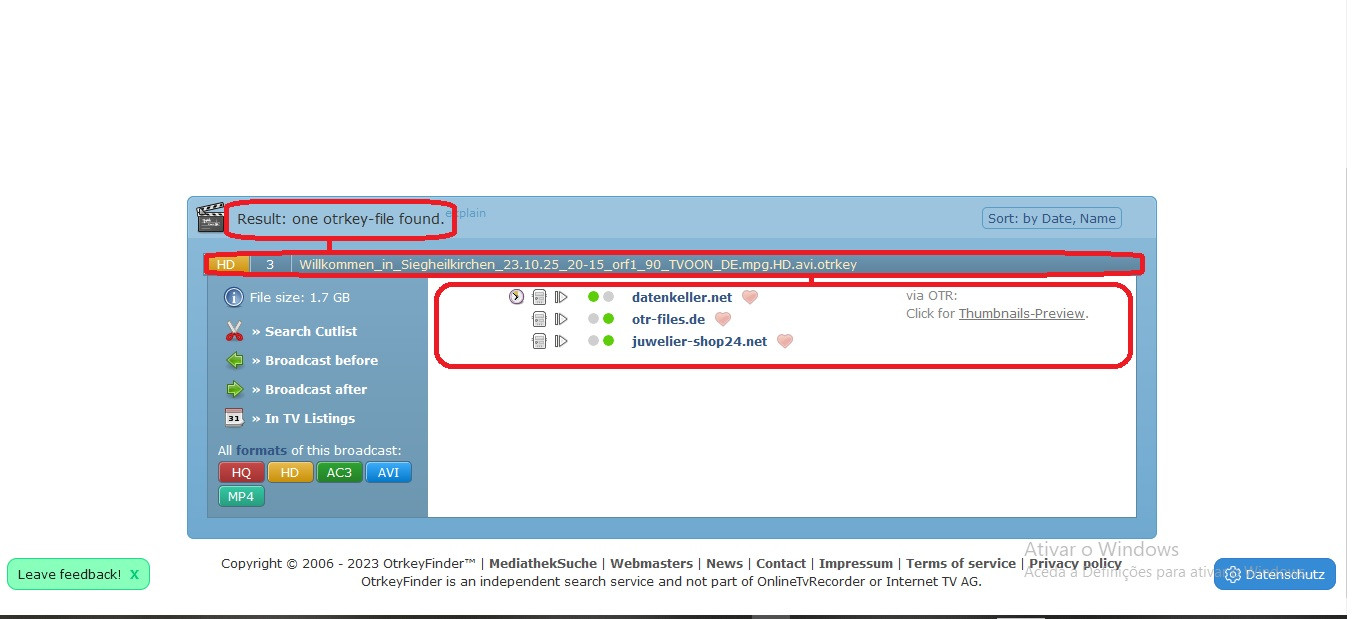Select the MP4 format badge
Image resolution: width=1352 pixels, height=619 pixels.
tap(241, 496)
